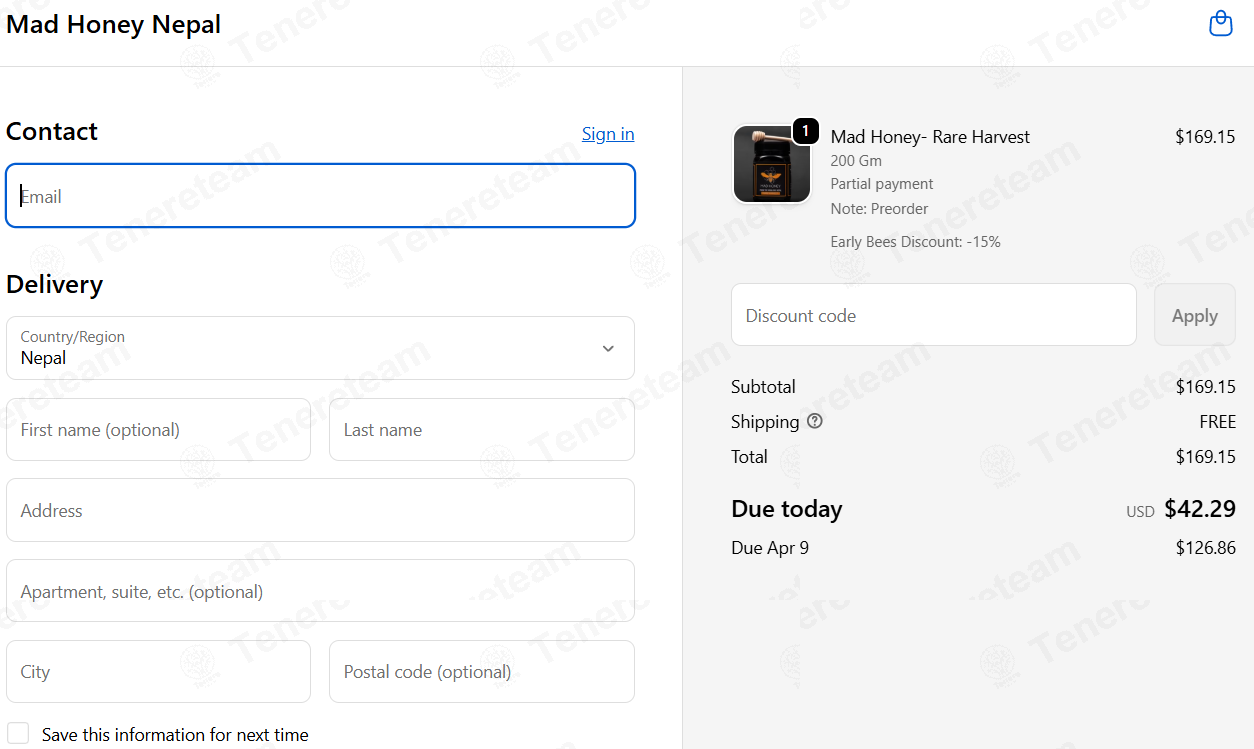
Task: Click the FREE shipping value
Action: 1217,422
